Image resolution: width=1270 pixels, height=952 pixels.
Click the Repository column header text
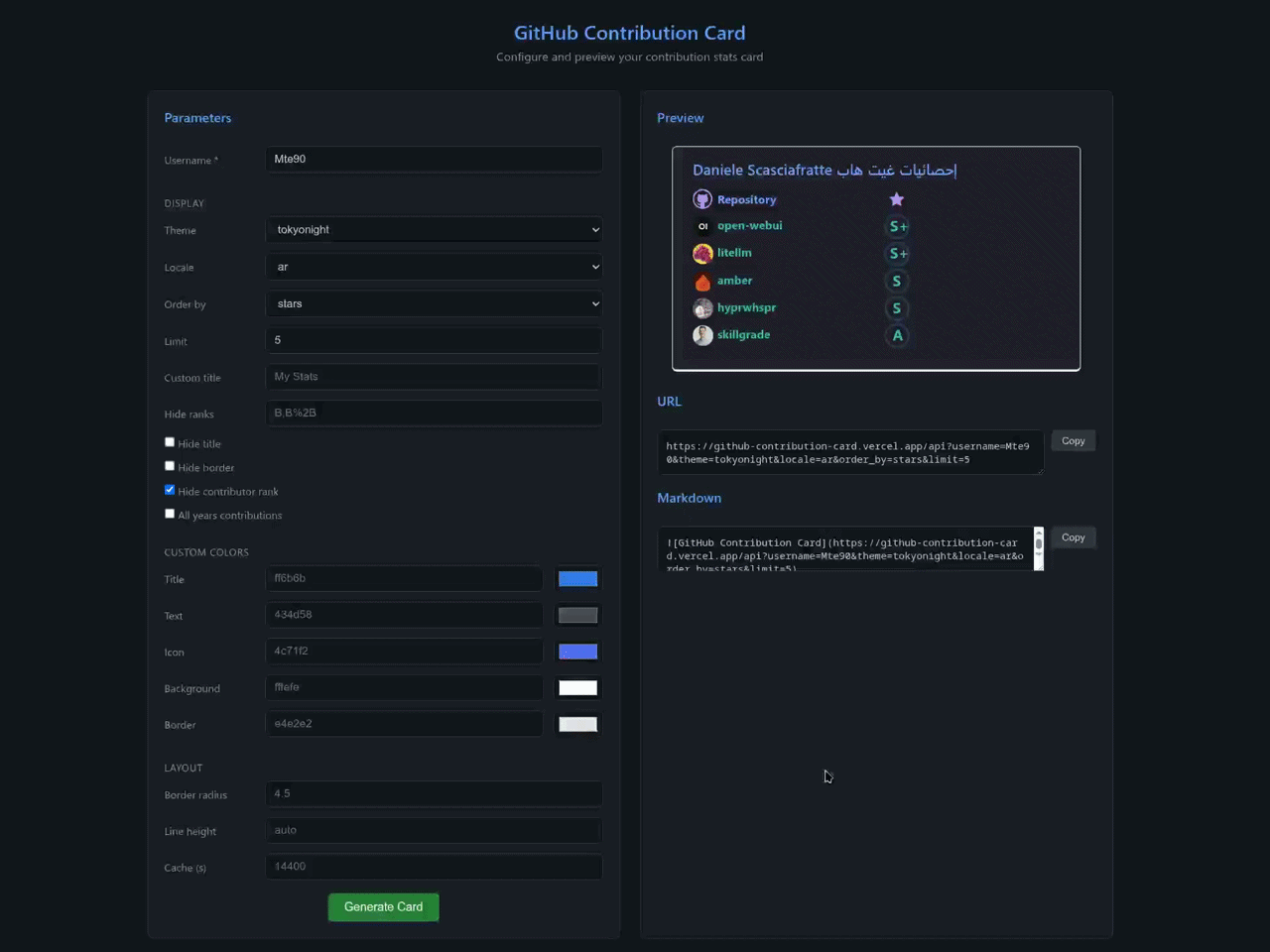coord(746,199)
